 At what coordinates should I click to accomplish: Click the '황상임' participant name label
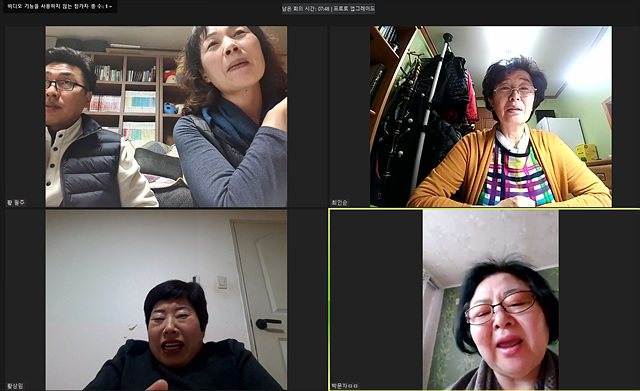point(15,386)
